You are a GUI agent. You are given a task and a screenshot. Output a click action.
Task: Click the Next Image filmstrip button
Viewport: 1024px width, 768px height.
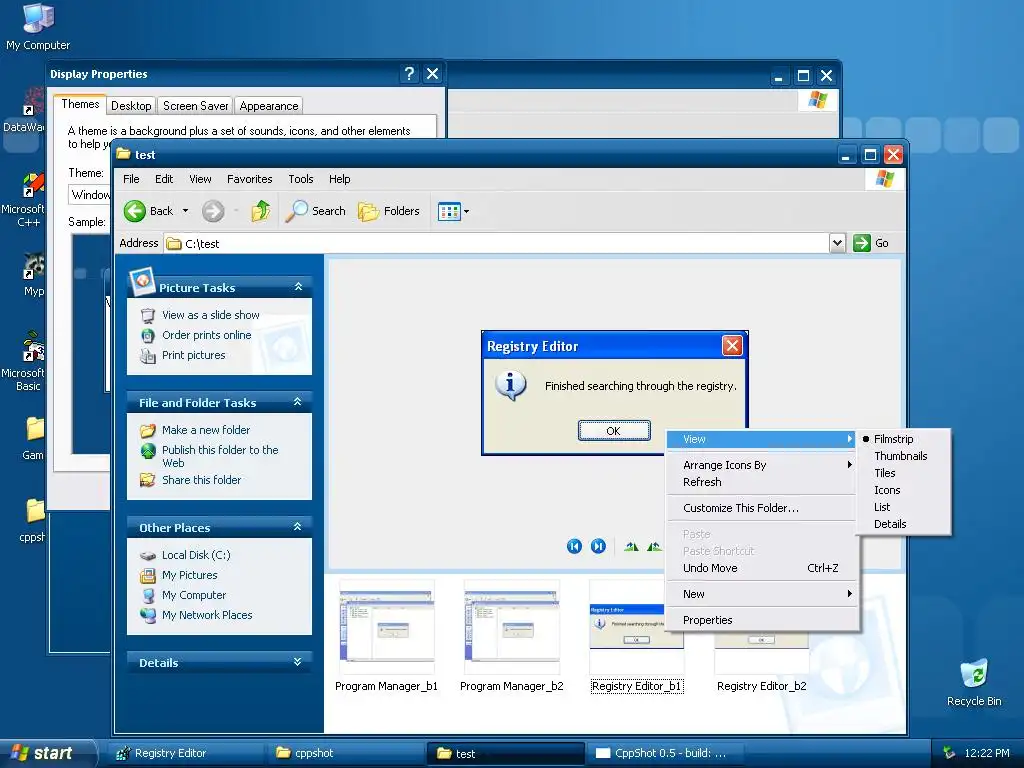coord(598,546)
